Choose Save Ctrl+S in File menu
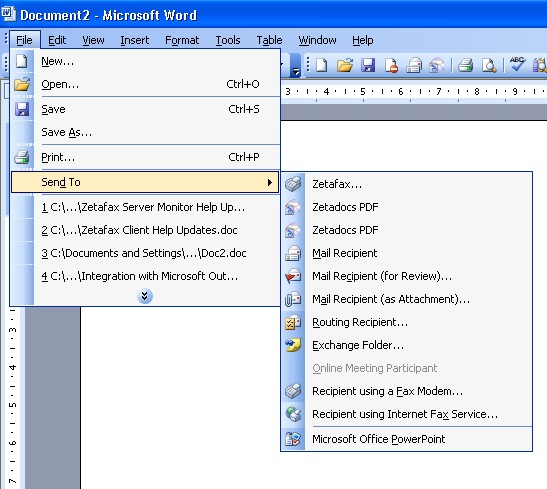 coord(145,109)
